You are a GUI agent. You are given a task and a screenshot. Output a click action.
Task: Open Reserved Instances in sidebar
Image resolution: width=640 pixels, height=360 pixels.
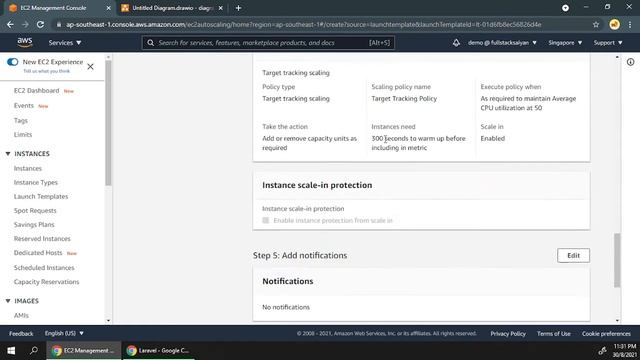42,238
